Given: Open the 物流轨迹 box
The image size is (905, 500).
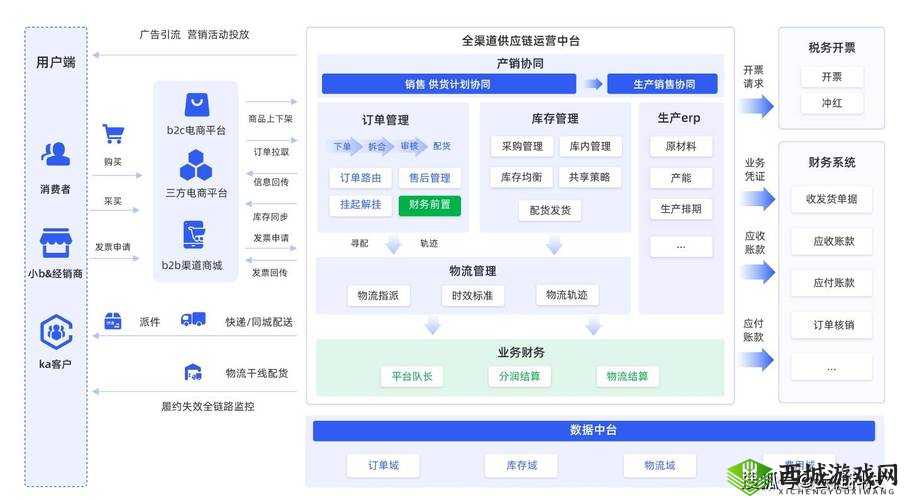Looking at the screenshot, I should click(567, 295).
